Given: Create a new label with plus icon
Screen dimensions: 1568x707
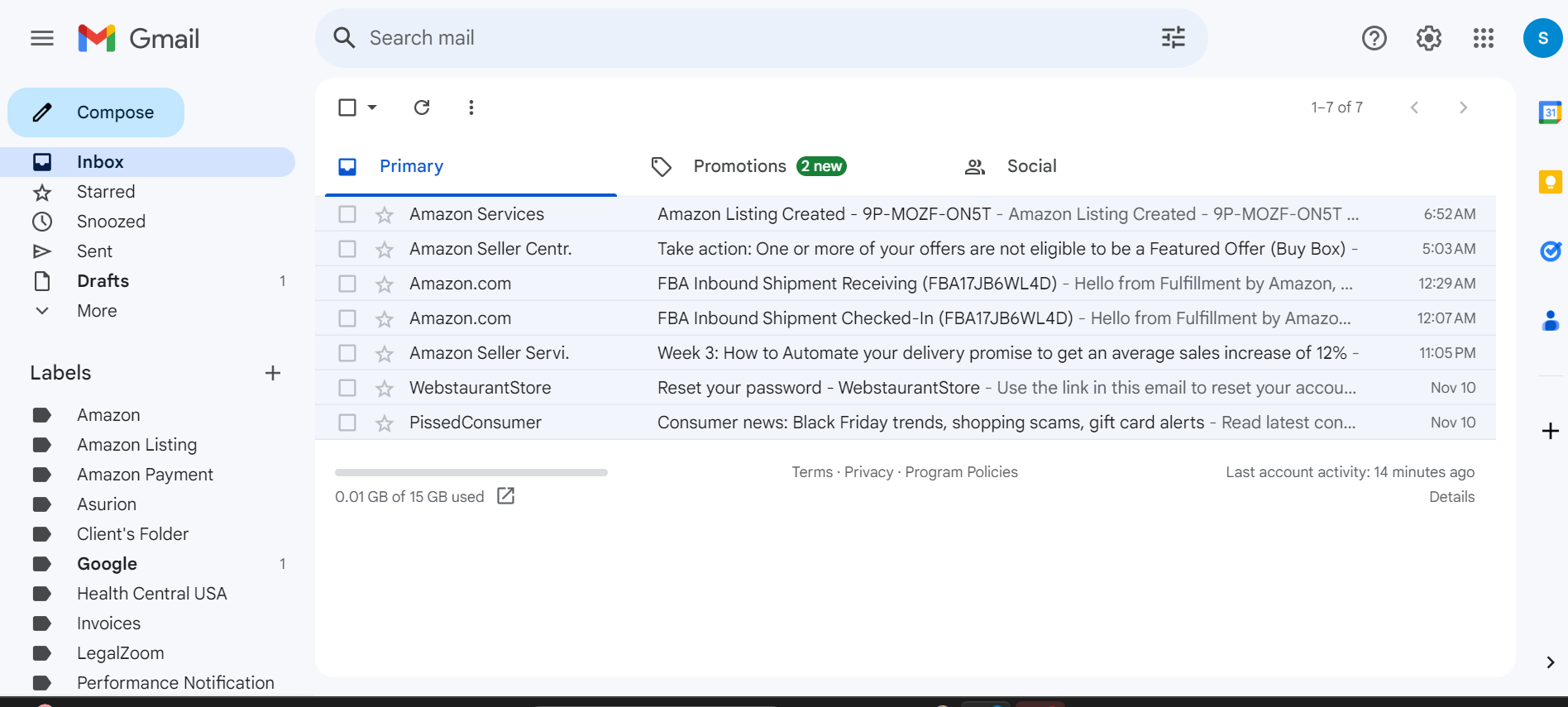Looking at the screenshot, I should click(273, 373).
